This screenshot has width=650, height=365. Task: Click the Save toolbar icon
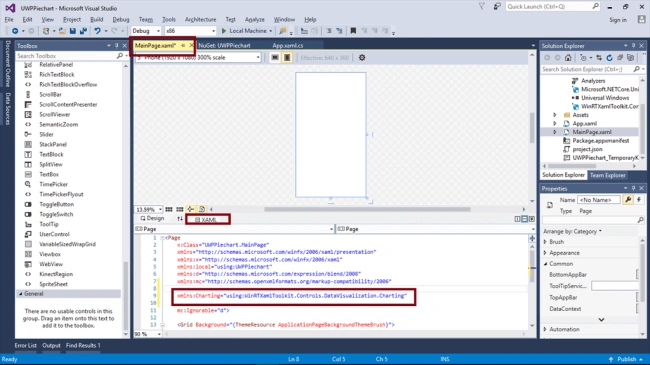[73, 31]
